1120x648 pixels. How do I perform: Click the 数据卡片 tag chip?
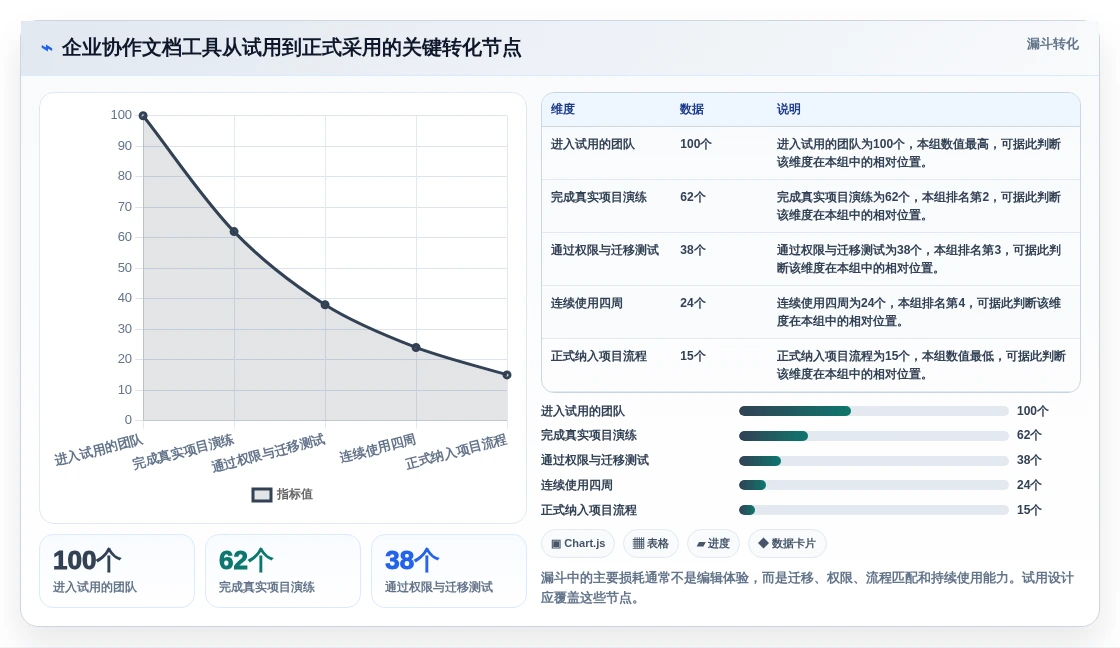tap(787, 544)
